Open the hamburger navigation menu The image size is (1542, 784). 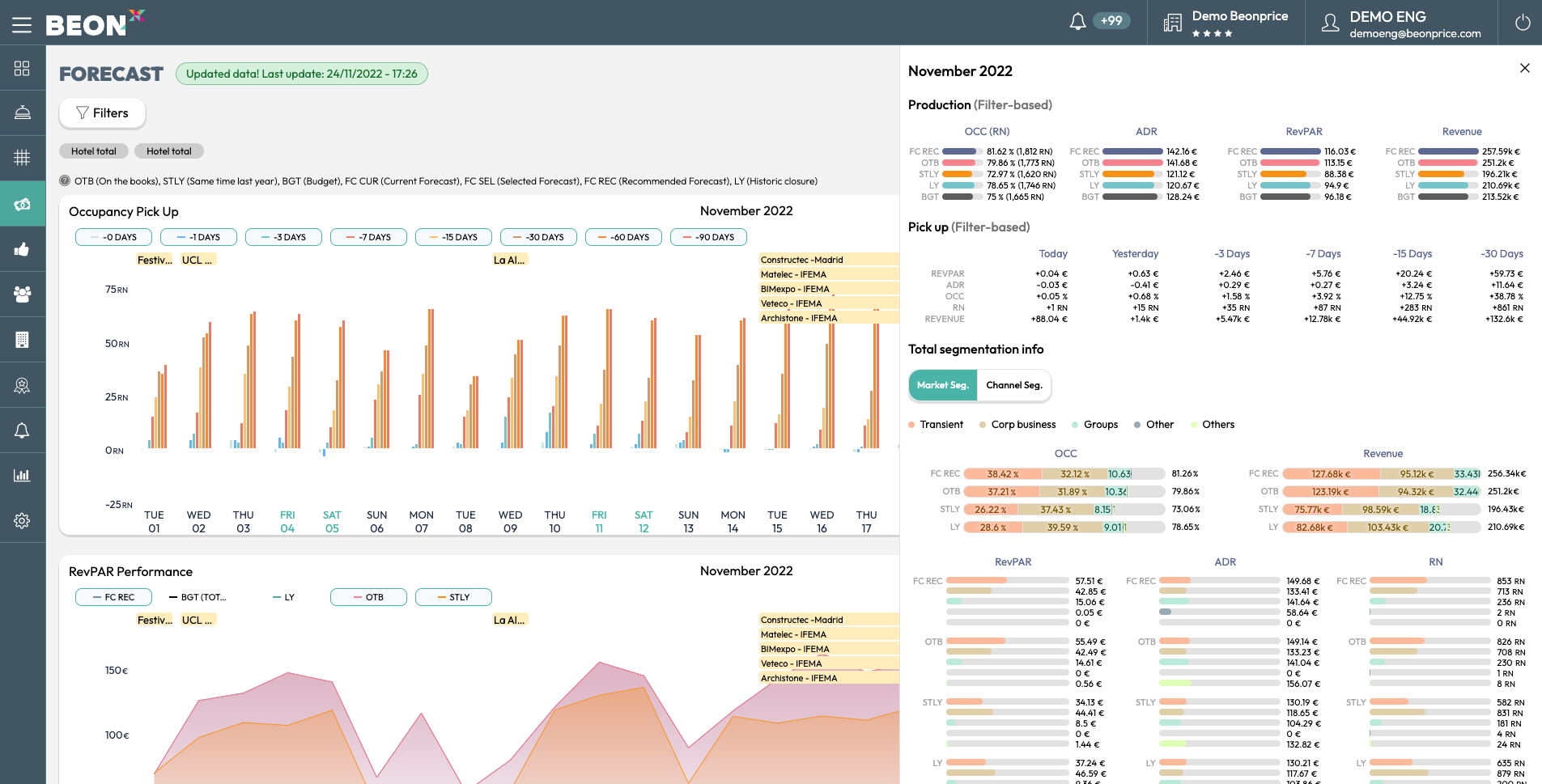22,25
